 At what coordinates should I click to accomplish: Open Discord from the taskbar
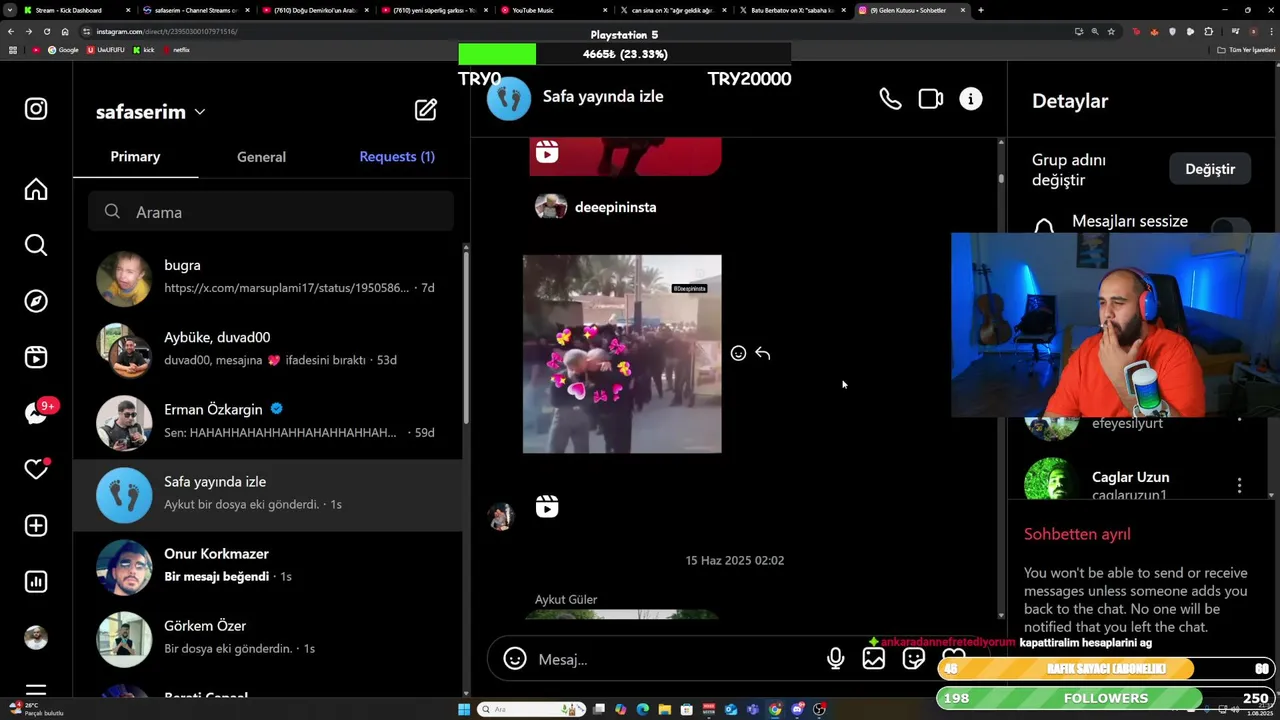[x=797, y=710]
